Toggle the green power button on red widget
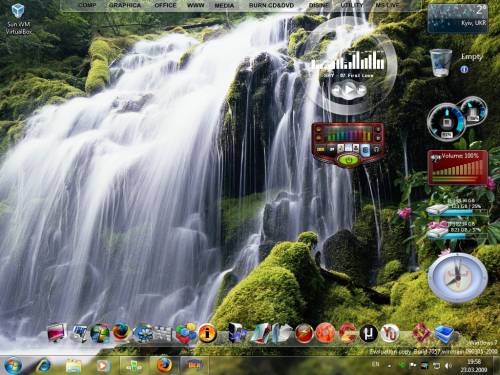Viewport: 500px width, 375px height. [349, 160]
